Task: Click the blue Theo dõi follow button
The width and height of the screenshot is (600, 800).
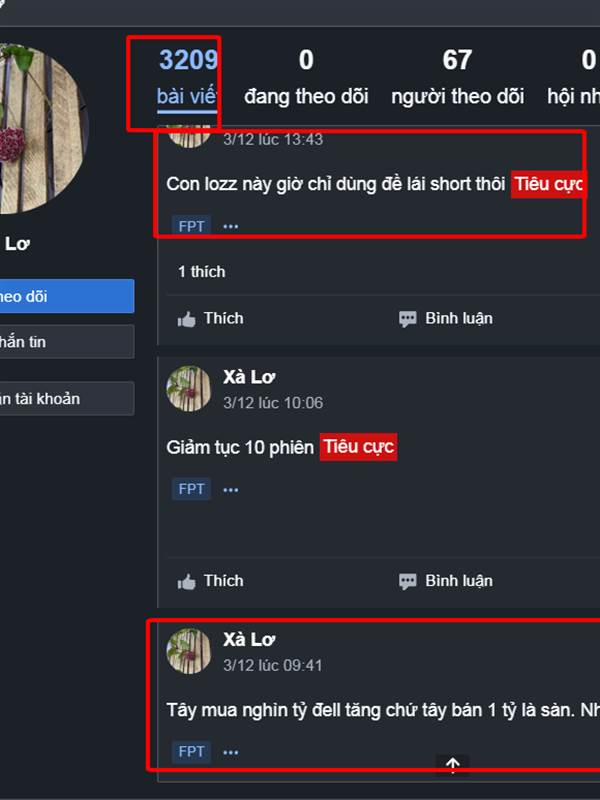Action: (66, 296)
